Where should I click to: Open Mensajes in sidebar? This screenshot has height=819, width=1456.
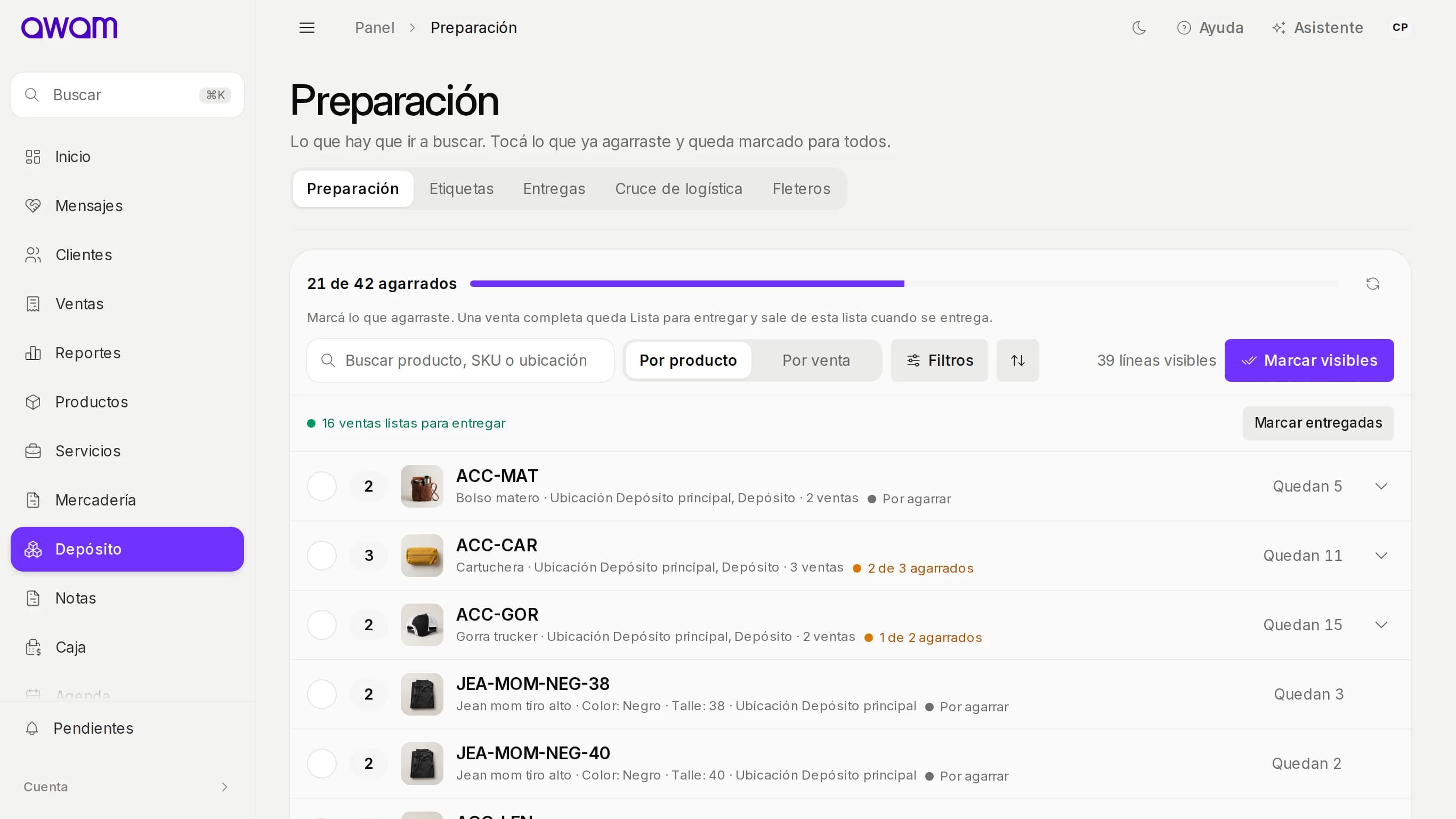(127, 206)
